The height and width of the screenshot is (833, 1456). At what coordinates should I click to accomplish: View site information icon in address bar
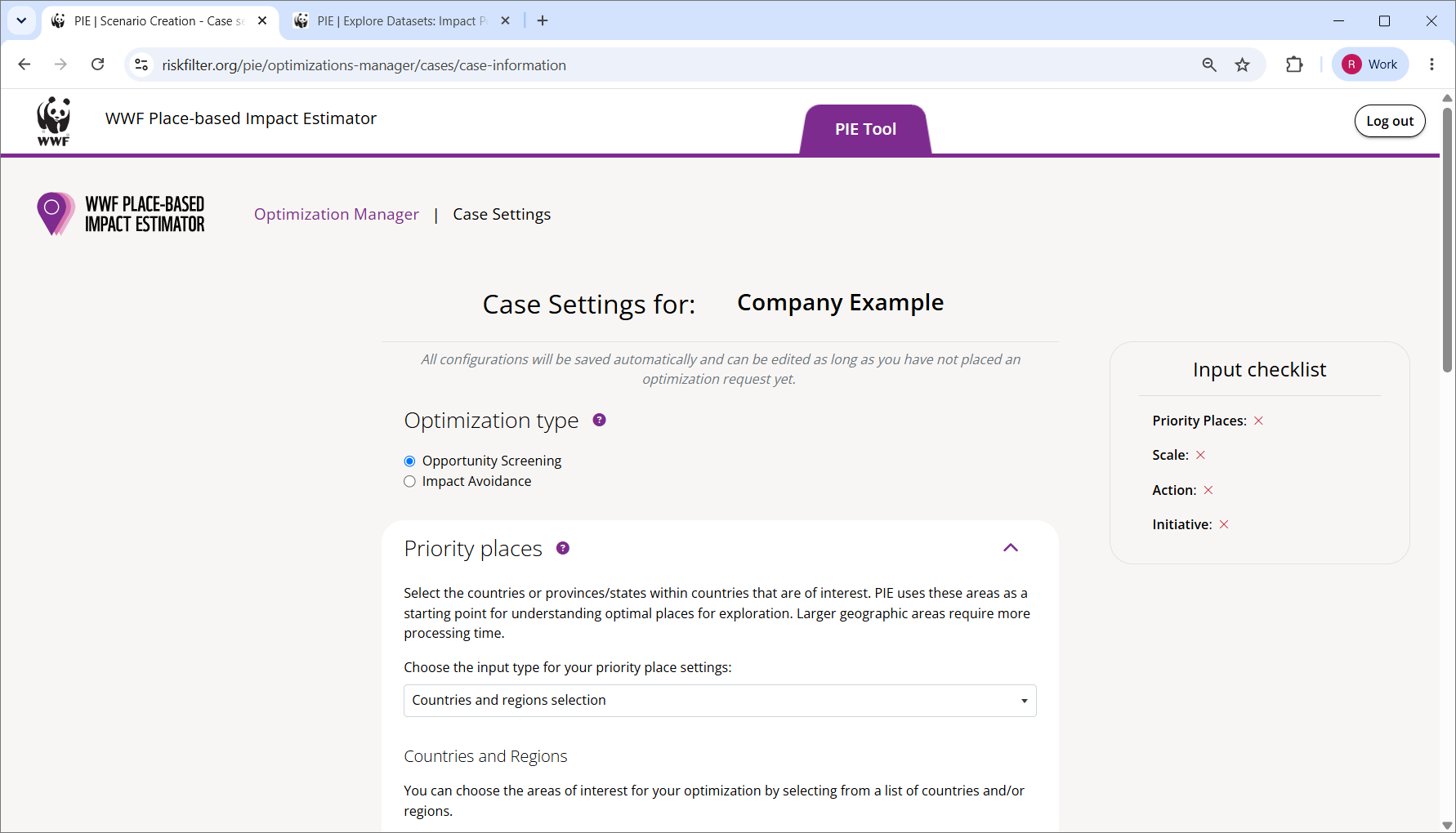tap(141, 65)
